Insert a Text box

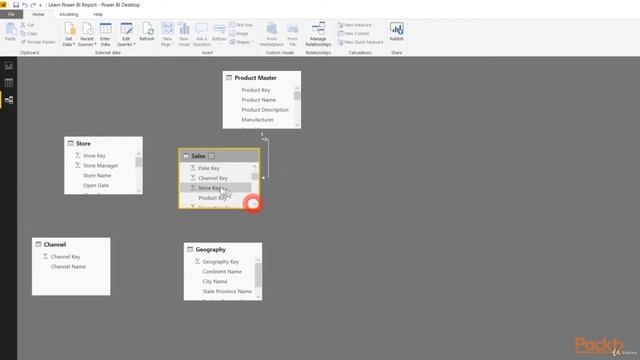241,25
